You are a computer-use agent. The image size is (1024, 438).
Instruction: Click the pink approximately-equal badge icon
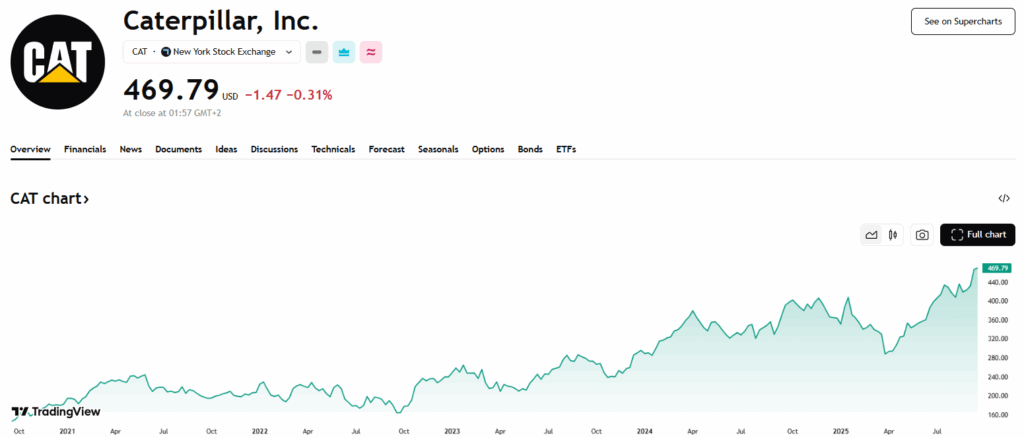[371, 52]
